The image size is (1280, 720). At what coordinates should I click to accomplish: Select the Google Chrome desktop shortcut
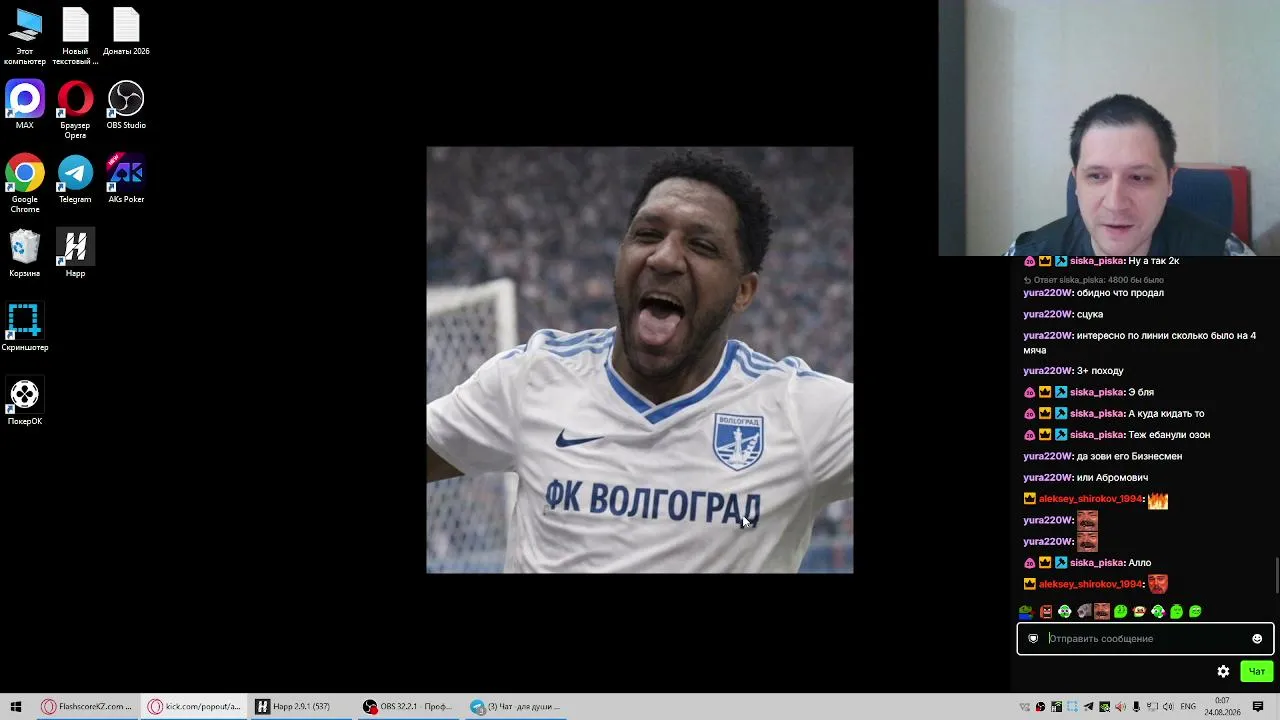[x=25, y=183]
